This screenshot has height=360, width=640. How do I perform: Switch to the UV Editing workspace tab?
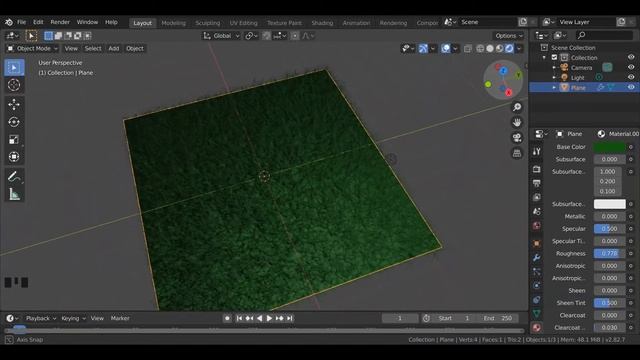(x=244, y=23)
